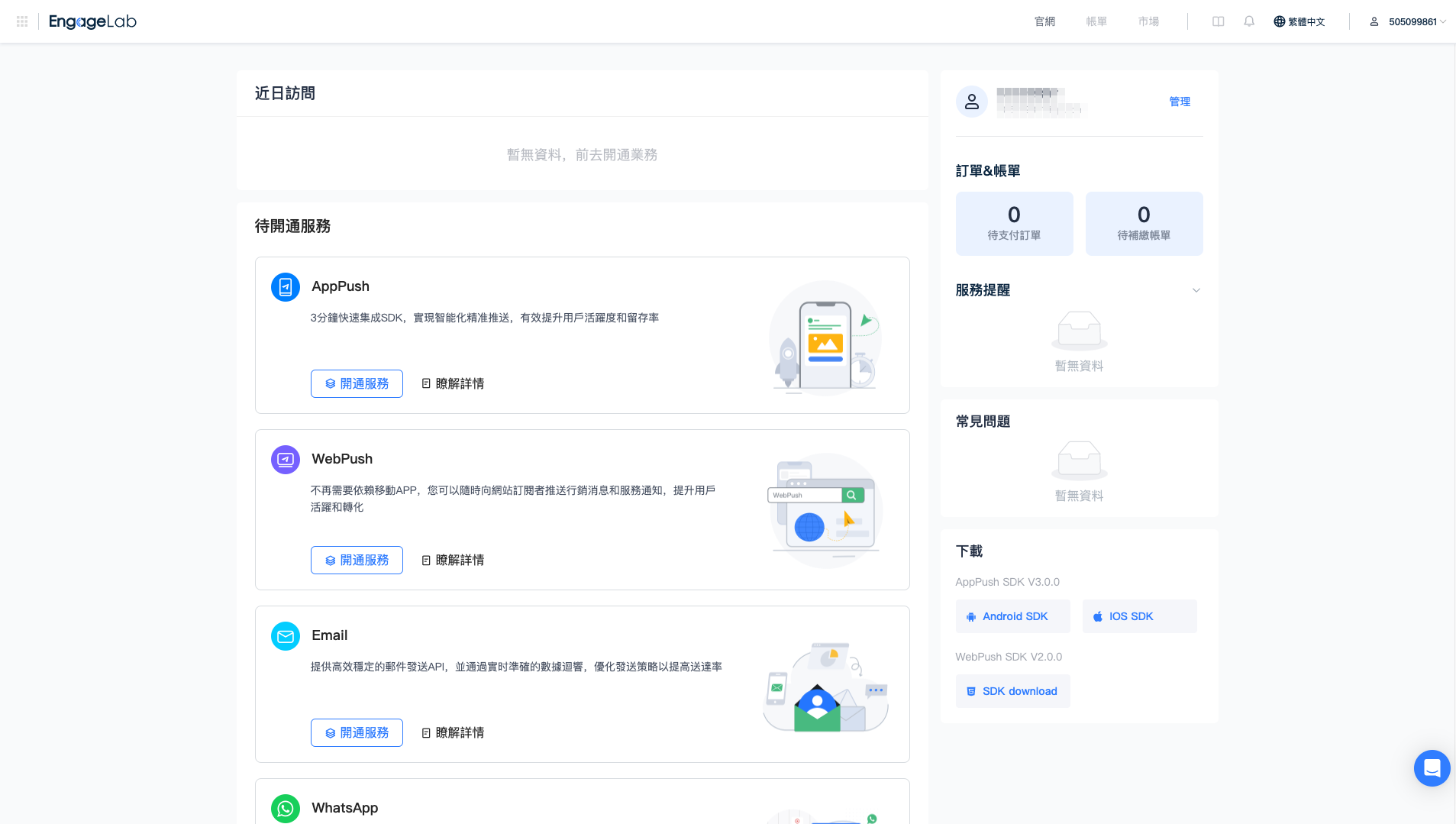Click the AppPush SDK V3.0.0 label
Screen dimensions: 1456x824
1008,582
